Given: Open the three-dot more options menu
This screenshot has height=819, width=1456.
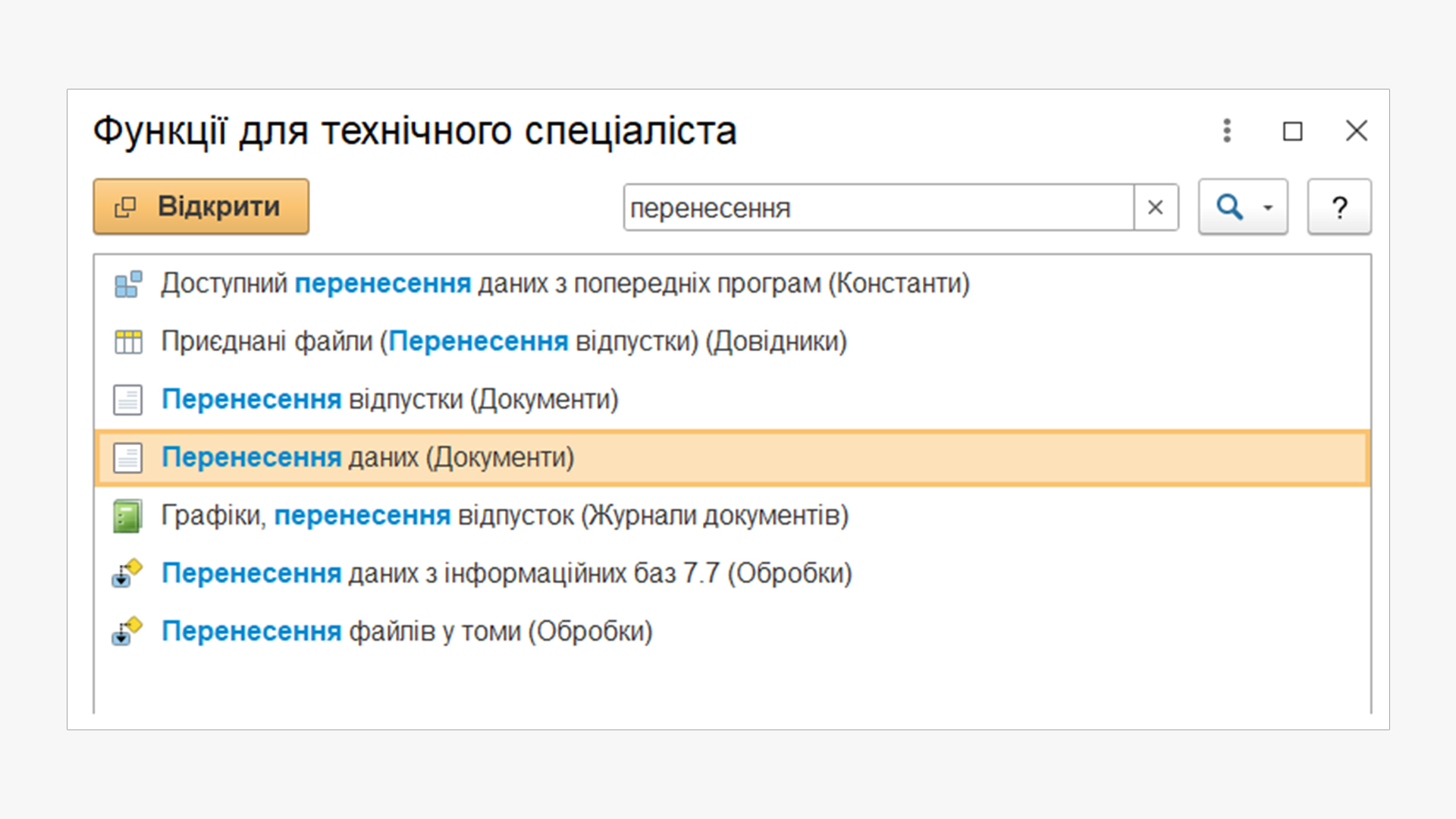Looking at the screenshot, I should point(1227,130).
